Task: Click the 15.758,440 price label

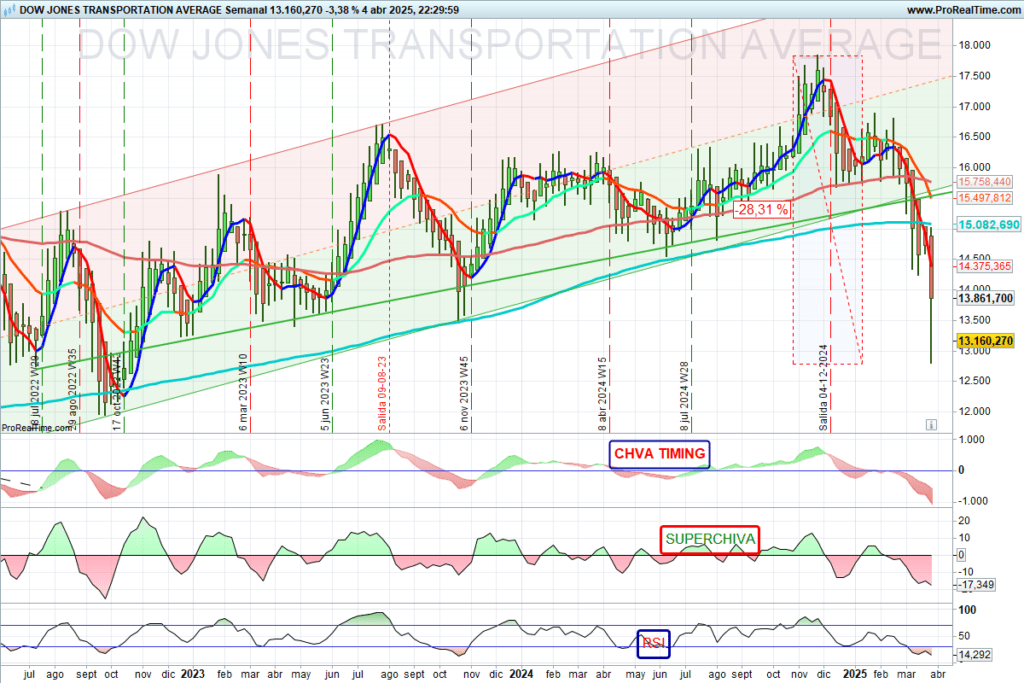Action: point(984,182)
